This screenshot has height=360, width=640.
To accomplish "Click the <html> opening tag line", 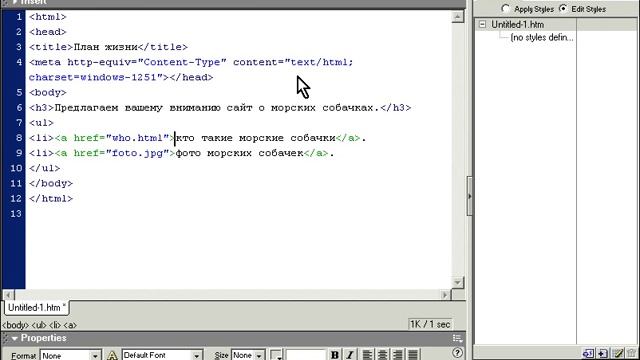I will click(48, 17).
